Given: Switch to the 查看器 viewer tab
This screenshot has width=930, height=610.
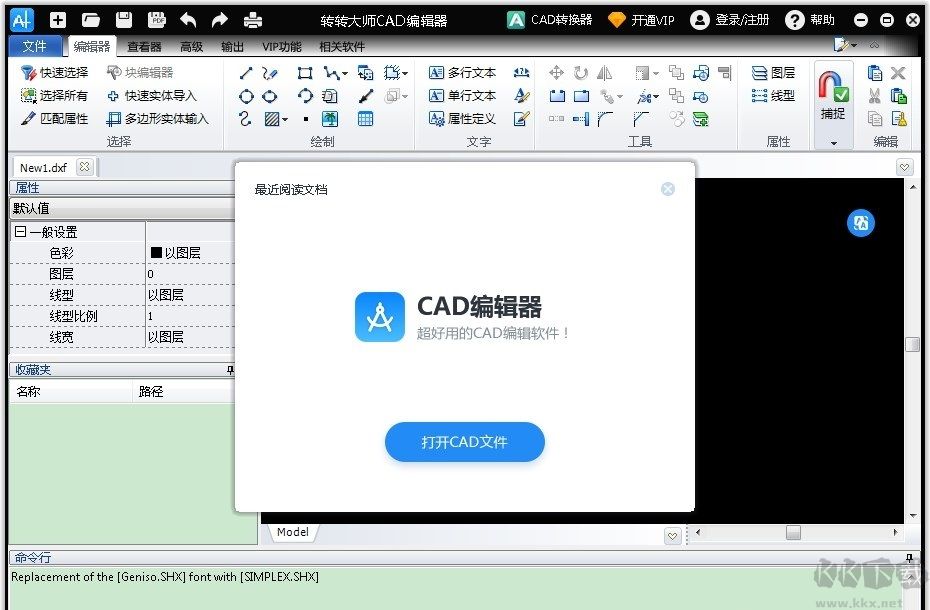Looking at the screenshot, I should [x=147, y=45].
